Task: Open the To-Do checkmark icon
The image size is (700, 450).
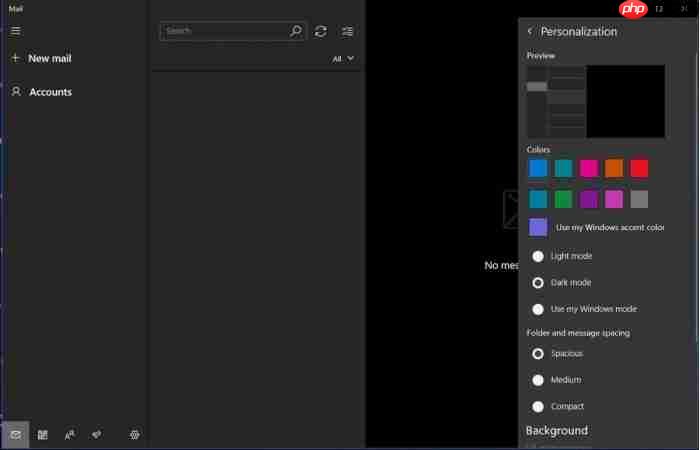Action: coord(96,434)
